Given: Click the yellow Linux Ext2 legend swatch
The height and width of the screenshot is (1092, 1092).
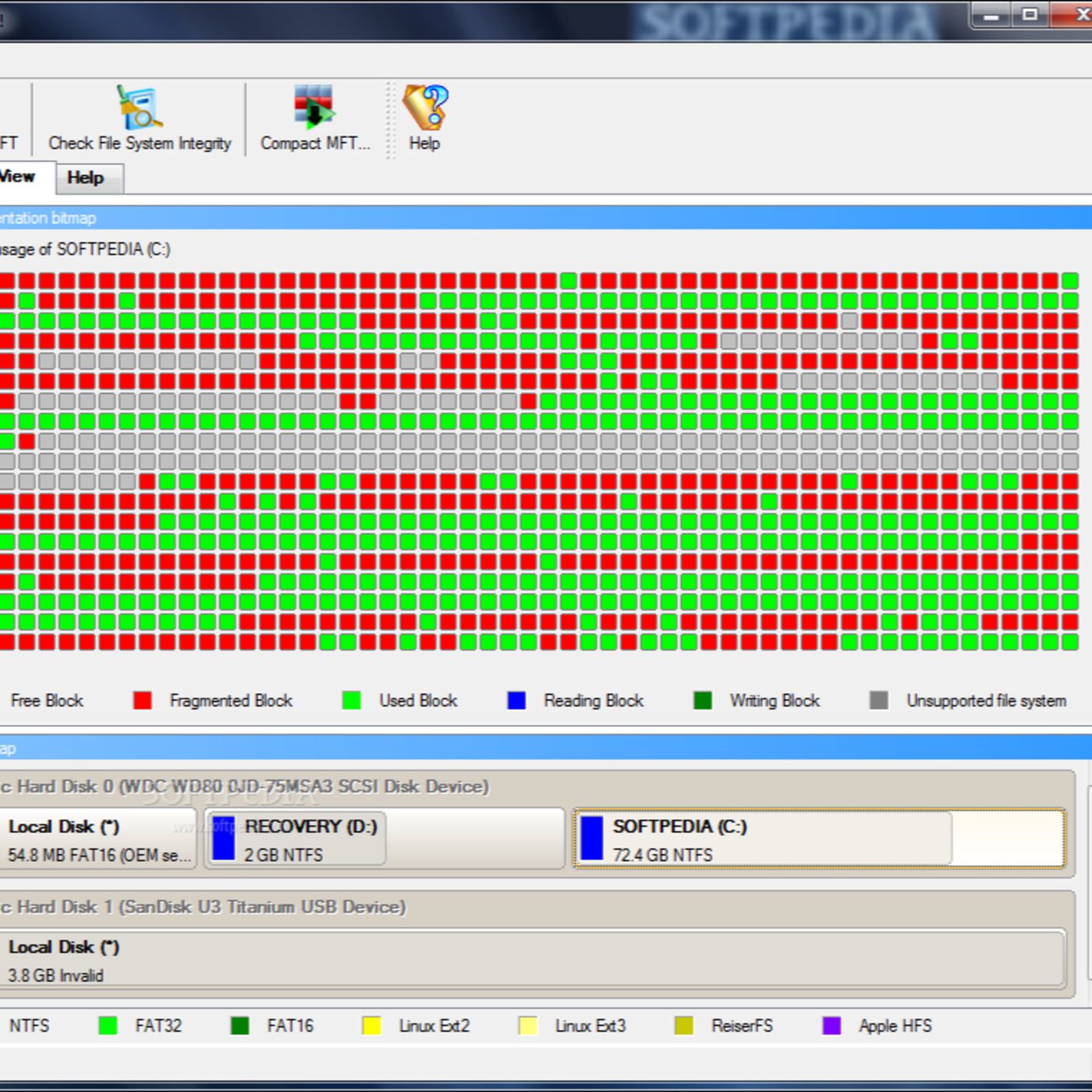Looking at the screenshot, I should point(372,1026).
